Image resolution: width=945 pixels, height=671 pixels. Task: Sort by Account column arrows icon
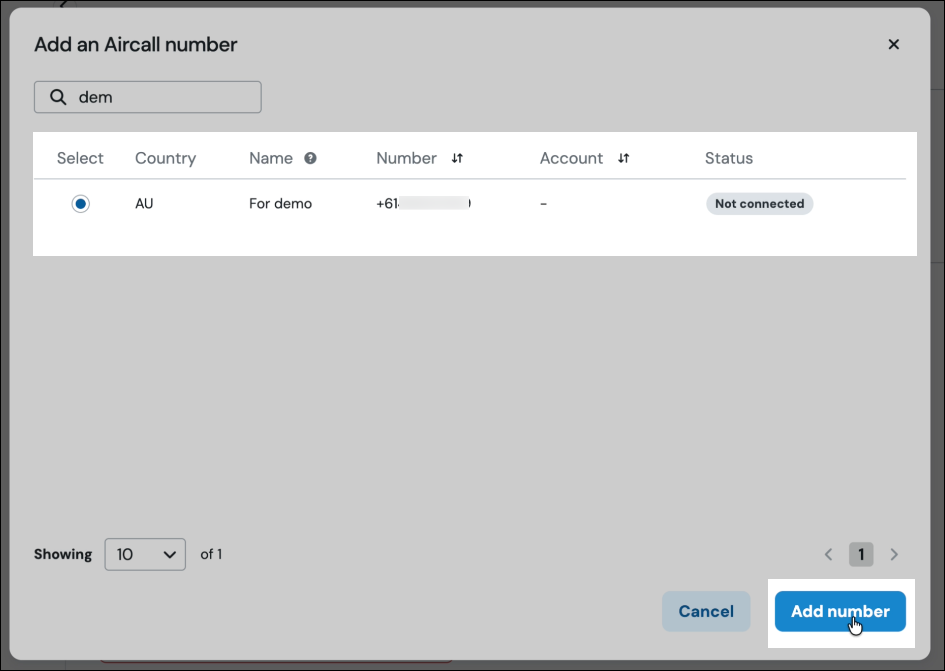pyautogui.click(x=624, y=158)
